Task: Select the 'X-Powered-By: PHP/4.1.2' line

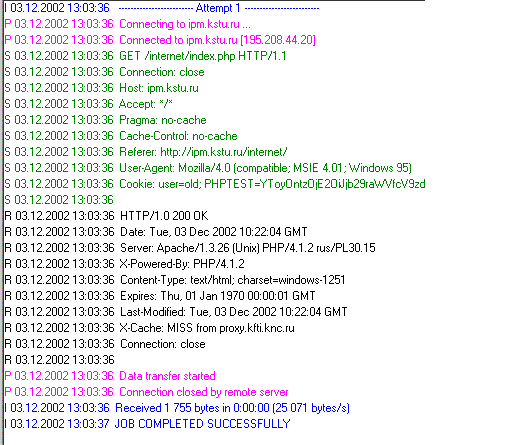Action: tap(124, 264)
